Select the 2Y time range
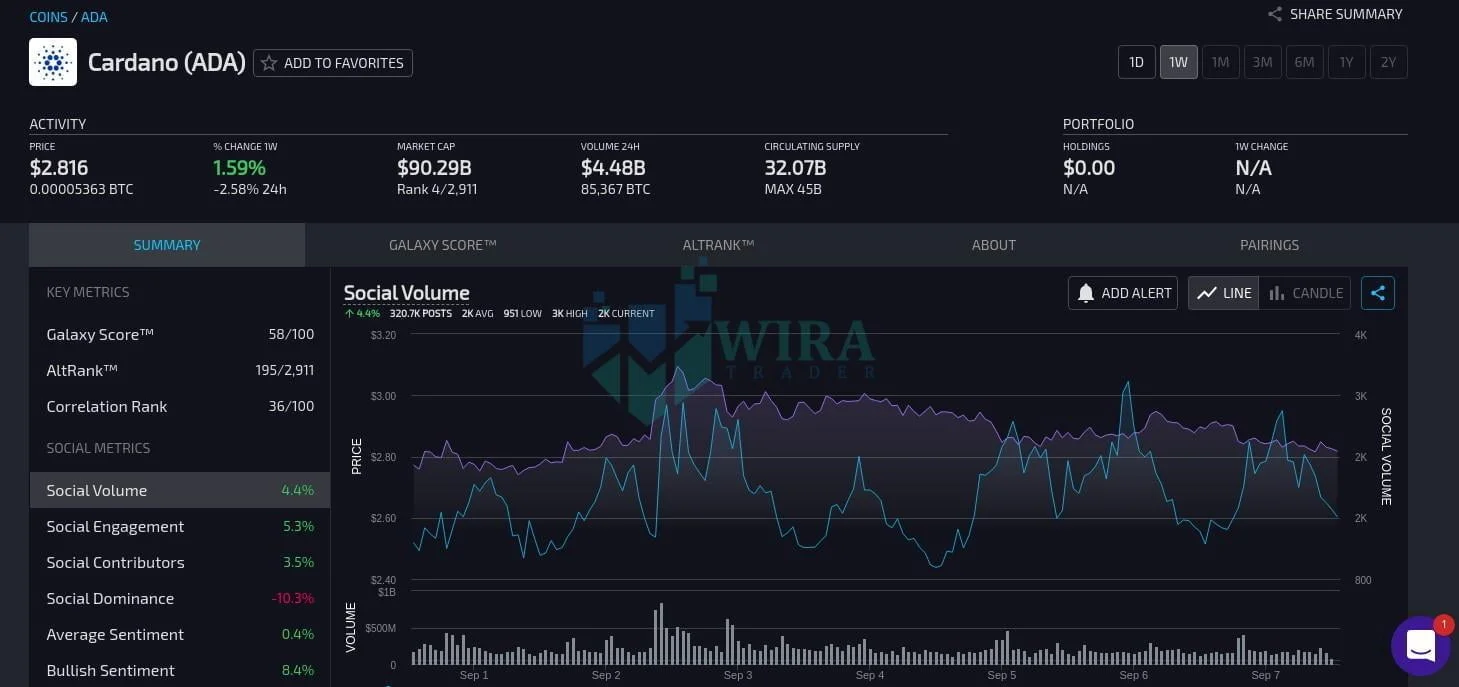Viewport: 1459px width, 687px height. pyautogui.click(x=1389, y=62)
